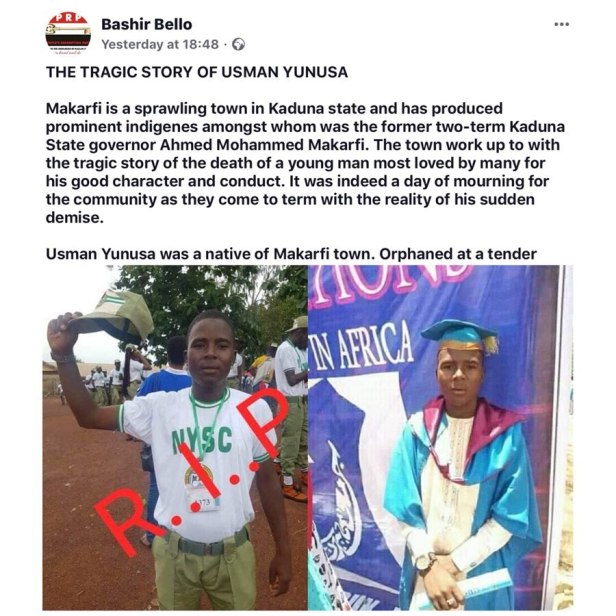Click the headline THE TRAGIC STORY OF USMAN YUNUSA
This screenshot has width=616, height=616.
tap(197, 72)
